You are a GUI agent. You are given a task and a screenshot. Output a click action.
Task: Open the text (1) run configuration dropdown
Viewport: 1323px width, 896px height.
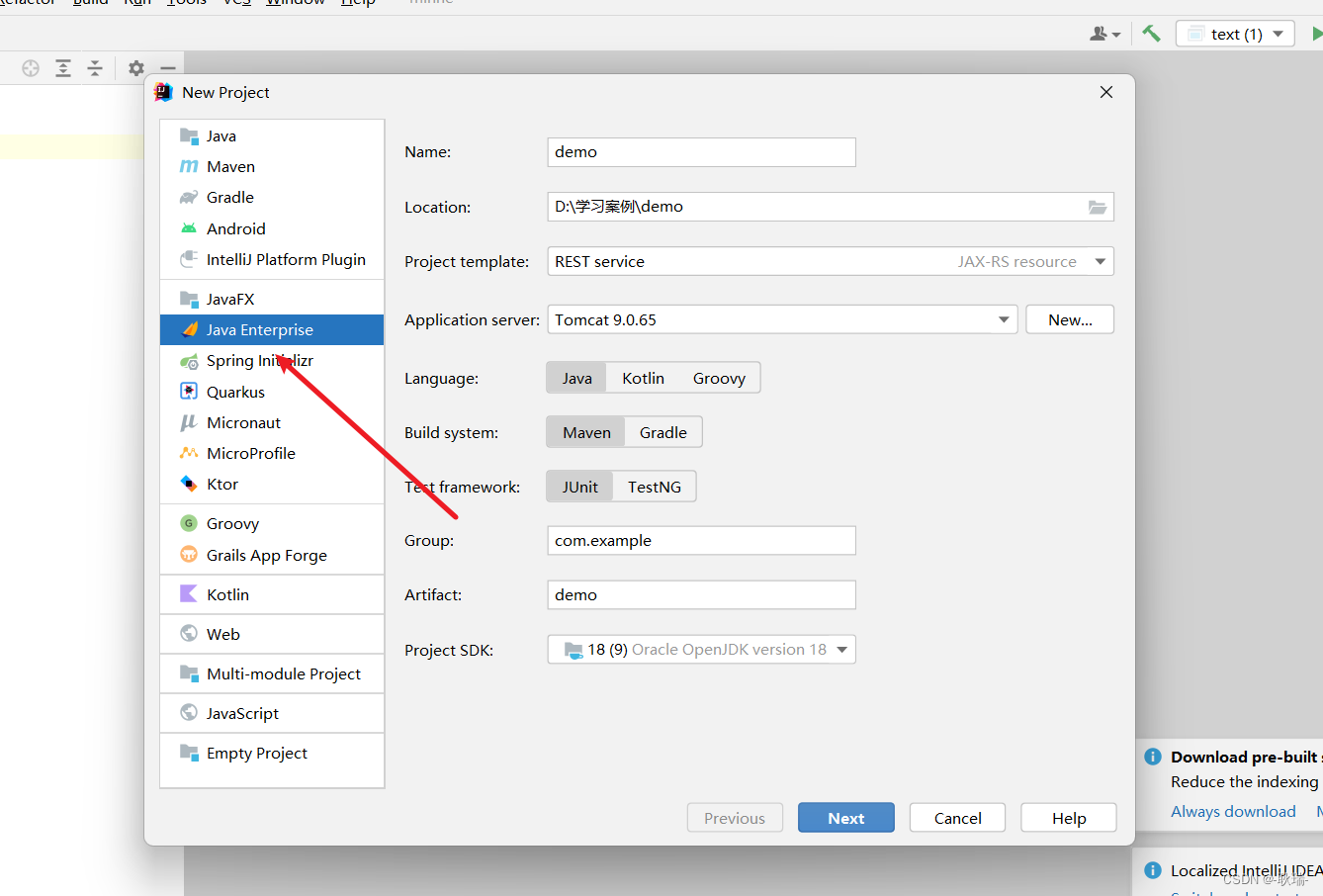tap(1235, 34)
